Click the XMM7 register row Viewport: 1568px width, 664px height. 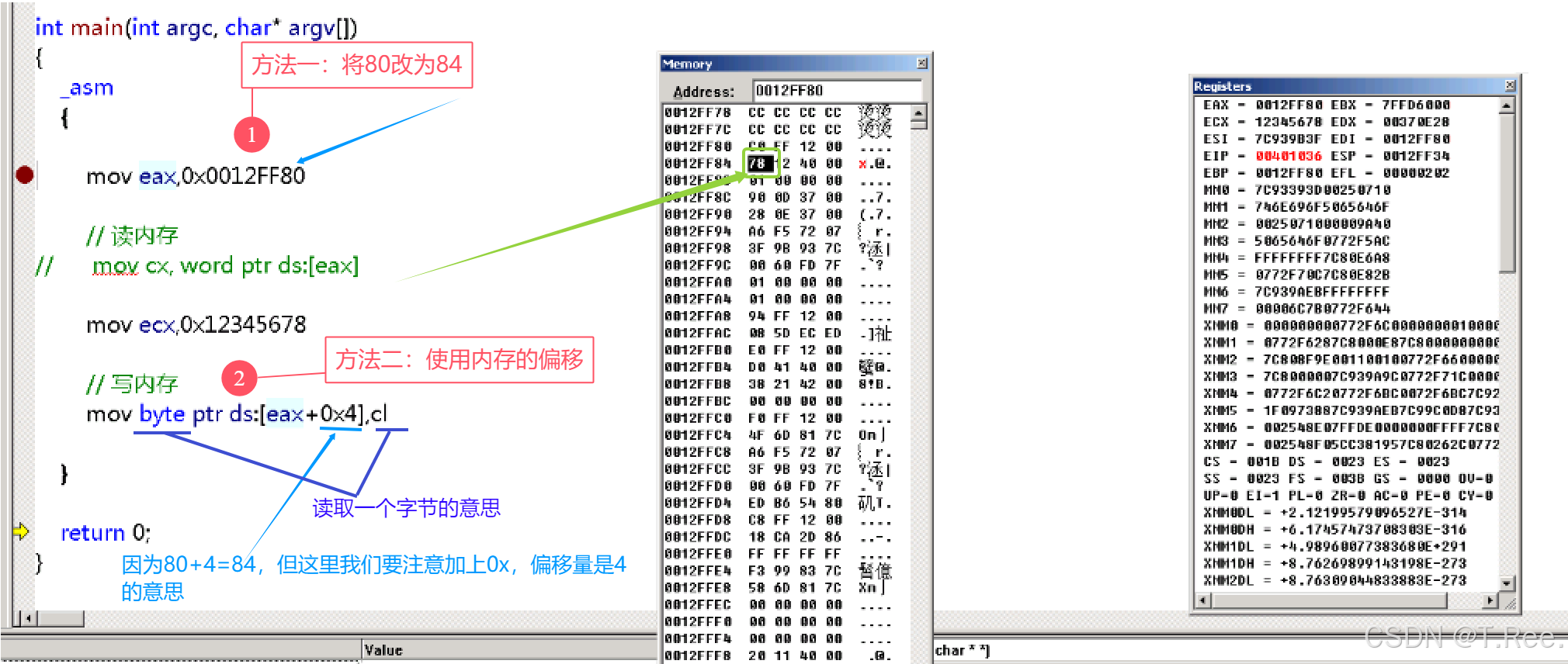1351,444
